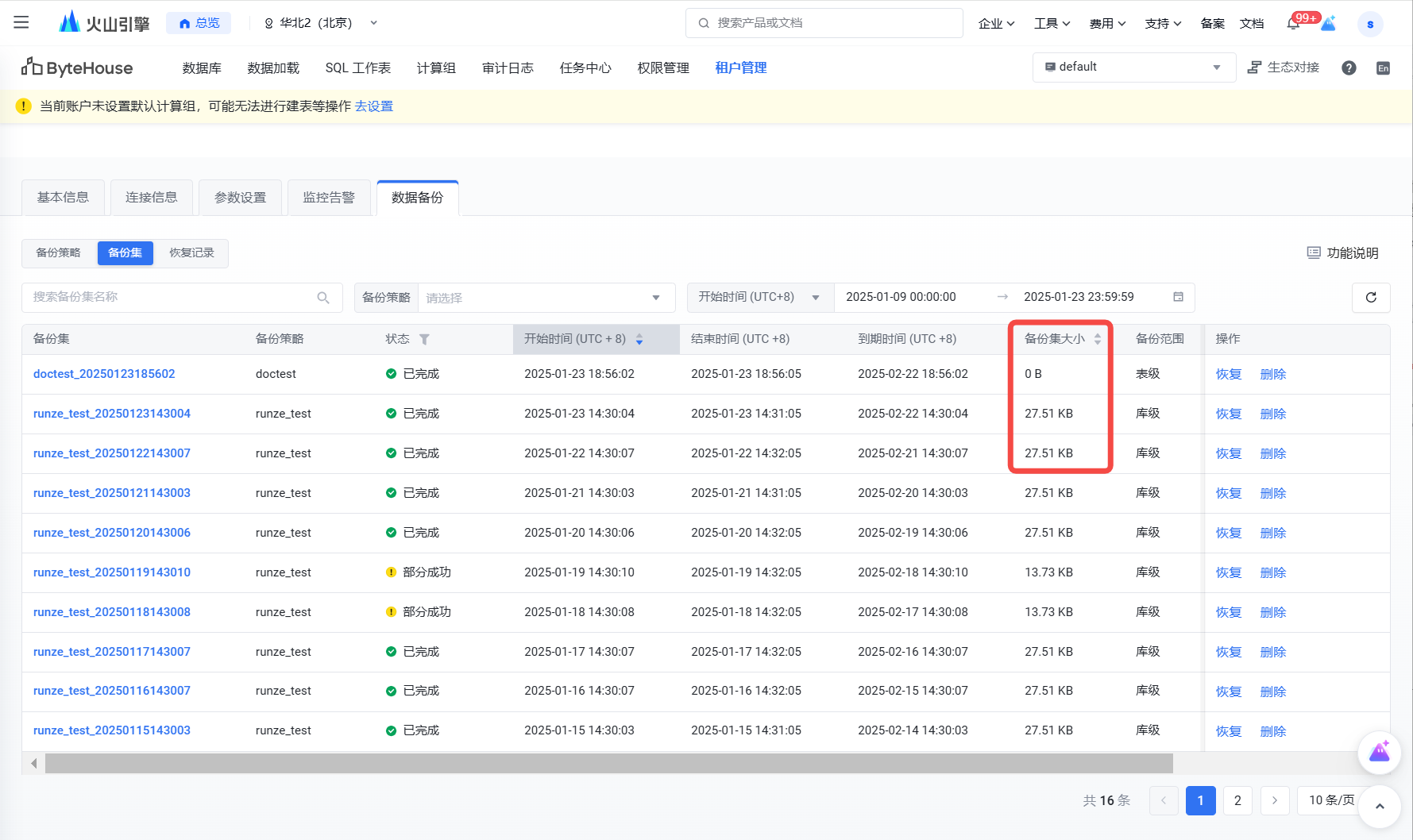The image size is (1413, 840).
Task: Open the 费用 dropdown menu
Action: point(1108,23)
